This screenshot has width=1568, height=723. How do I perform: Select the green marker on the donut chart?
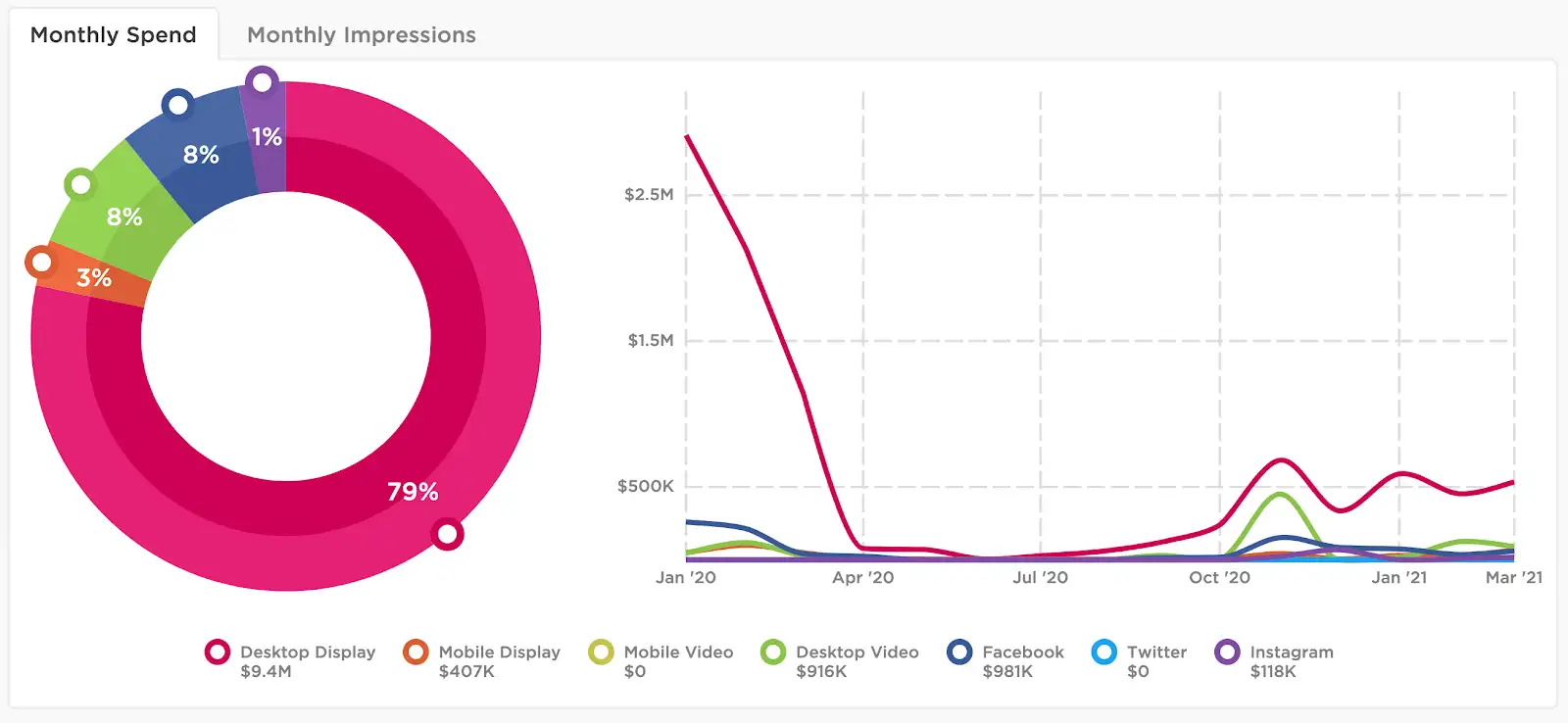pyautogui.click(x=80, y=184)
